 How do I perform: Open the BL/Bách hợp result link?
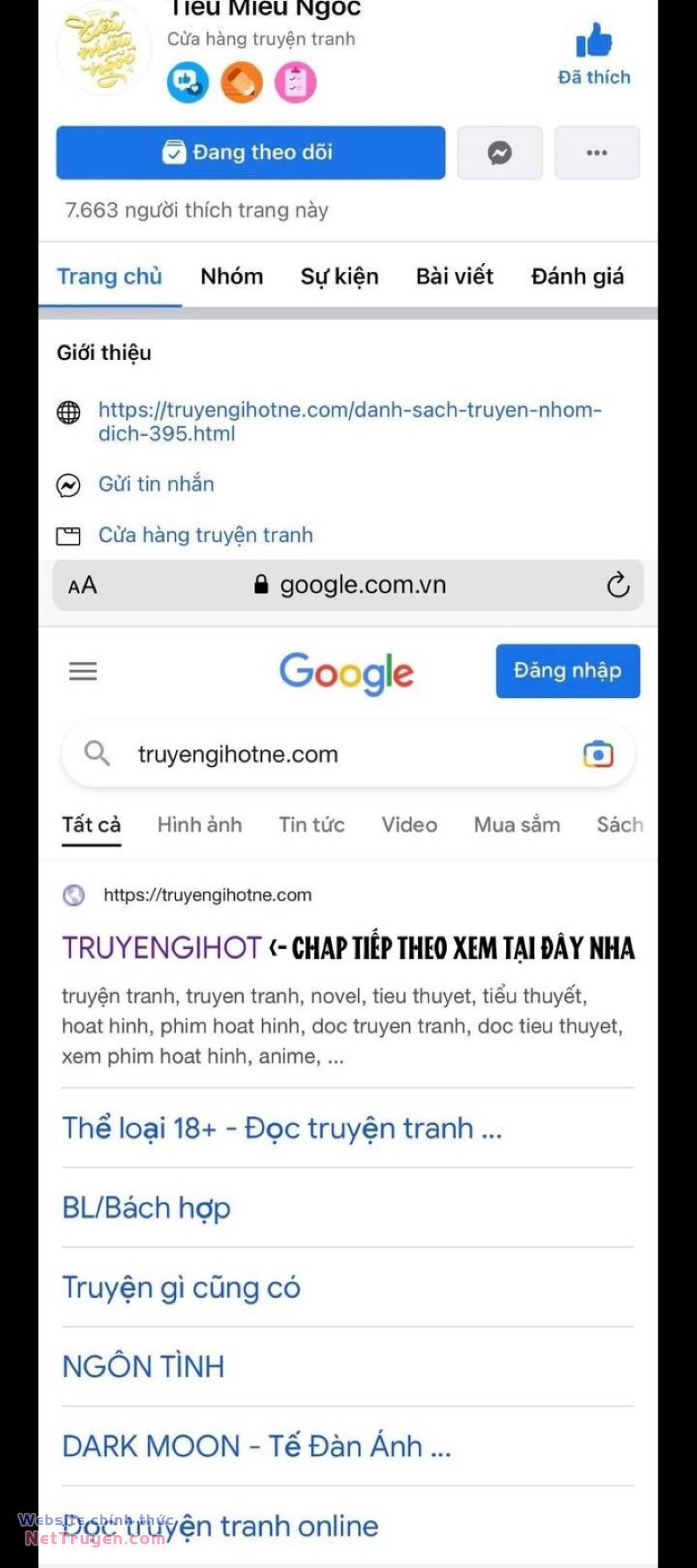click(146, 1207)
